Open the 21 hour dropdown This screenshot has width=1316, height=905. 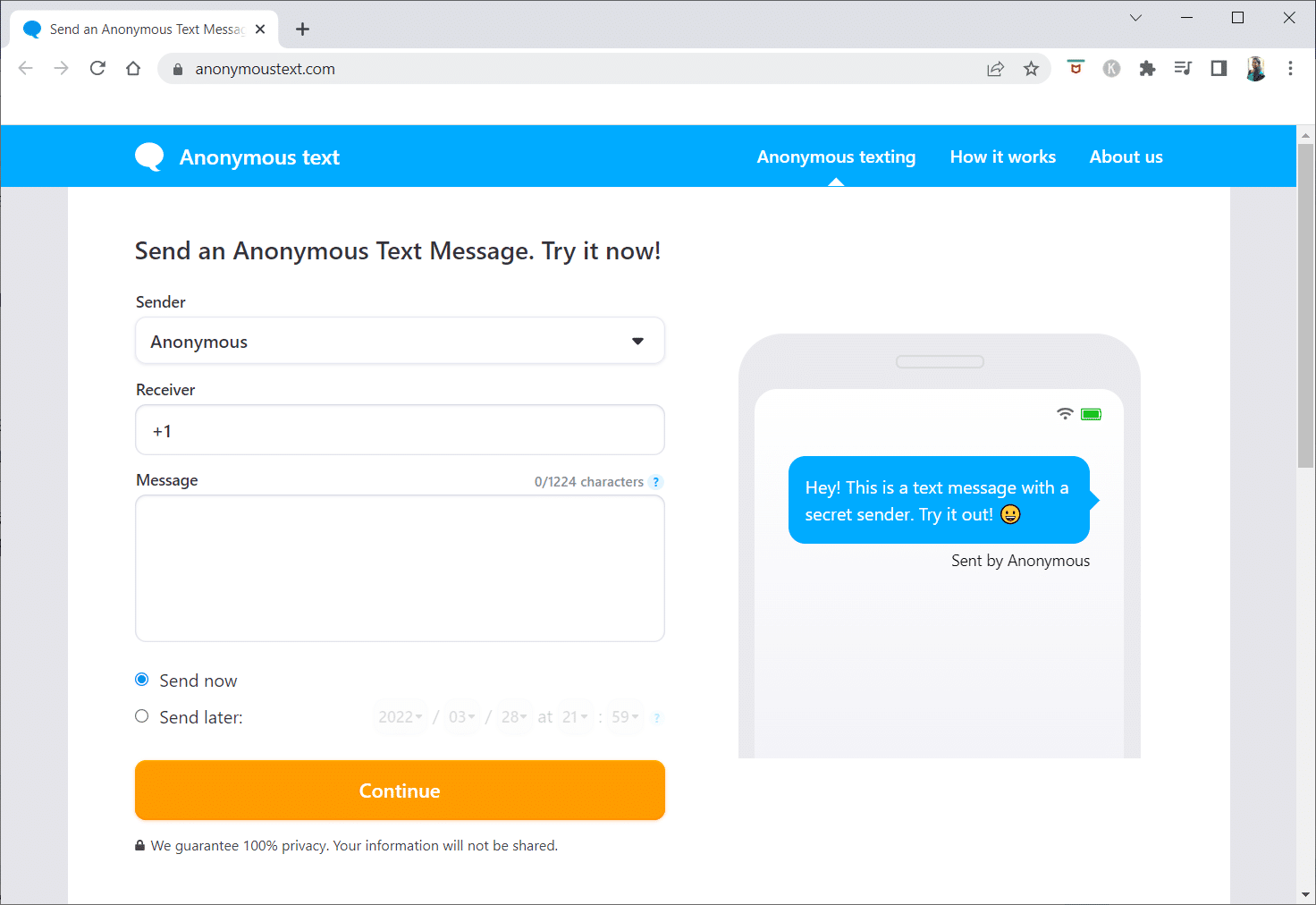point(575,717)
